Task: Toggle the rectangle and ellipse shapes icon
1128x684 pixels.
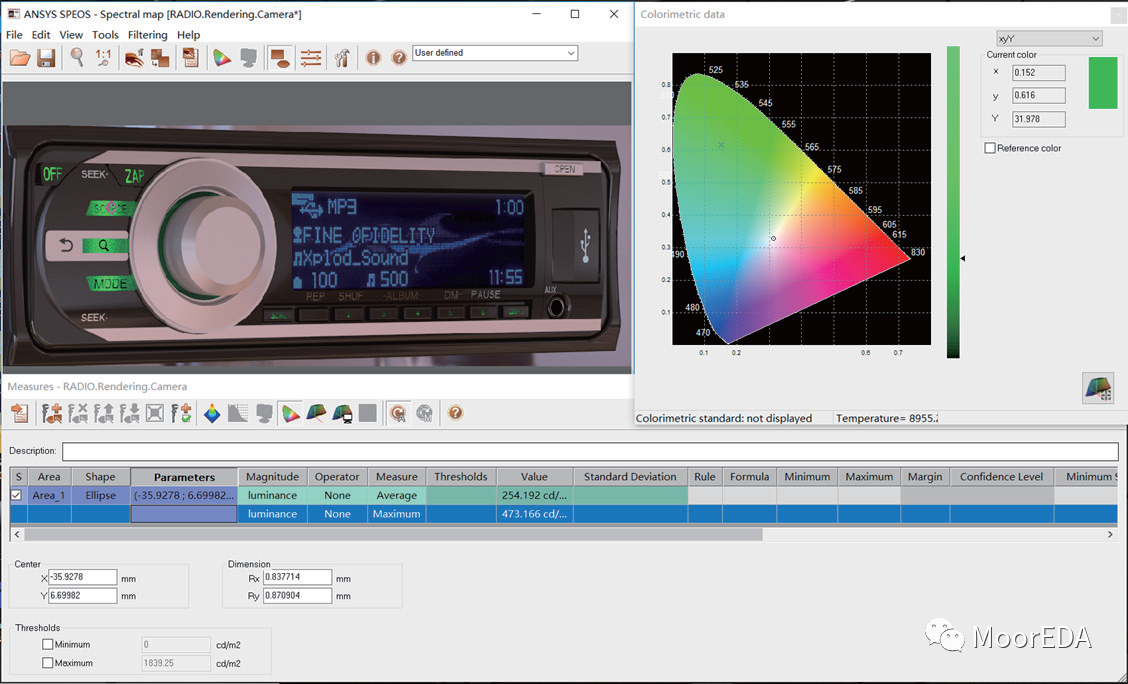Action: [280, 58]
